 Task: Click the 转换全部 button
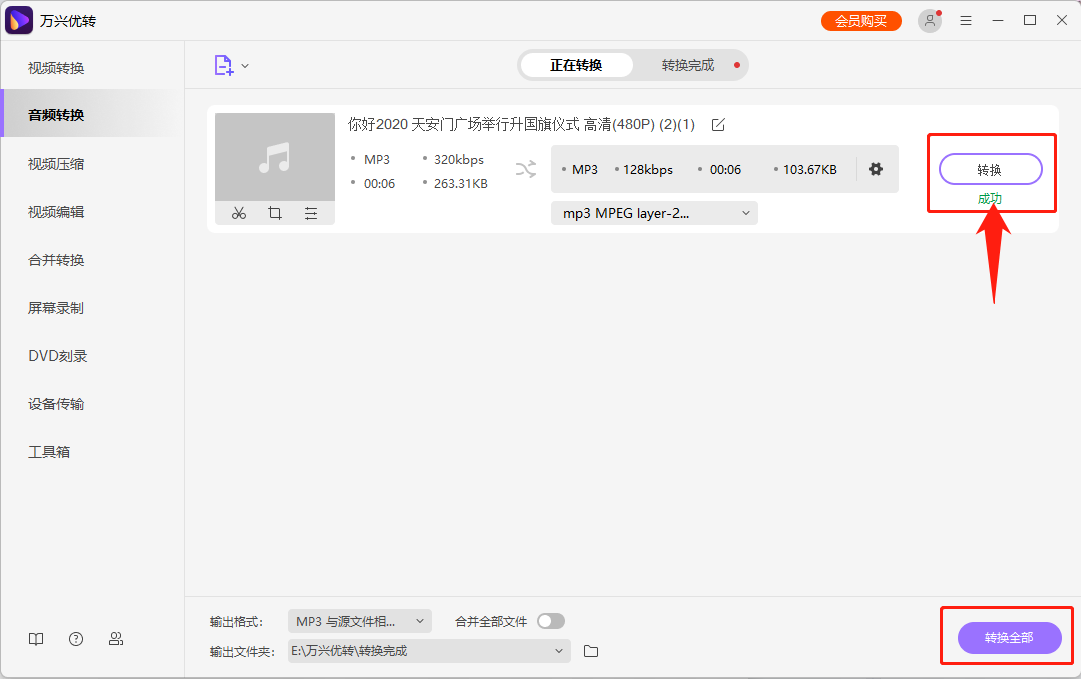click(1010, 637)
